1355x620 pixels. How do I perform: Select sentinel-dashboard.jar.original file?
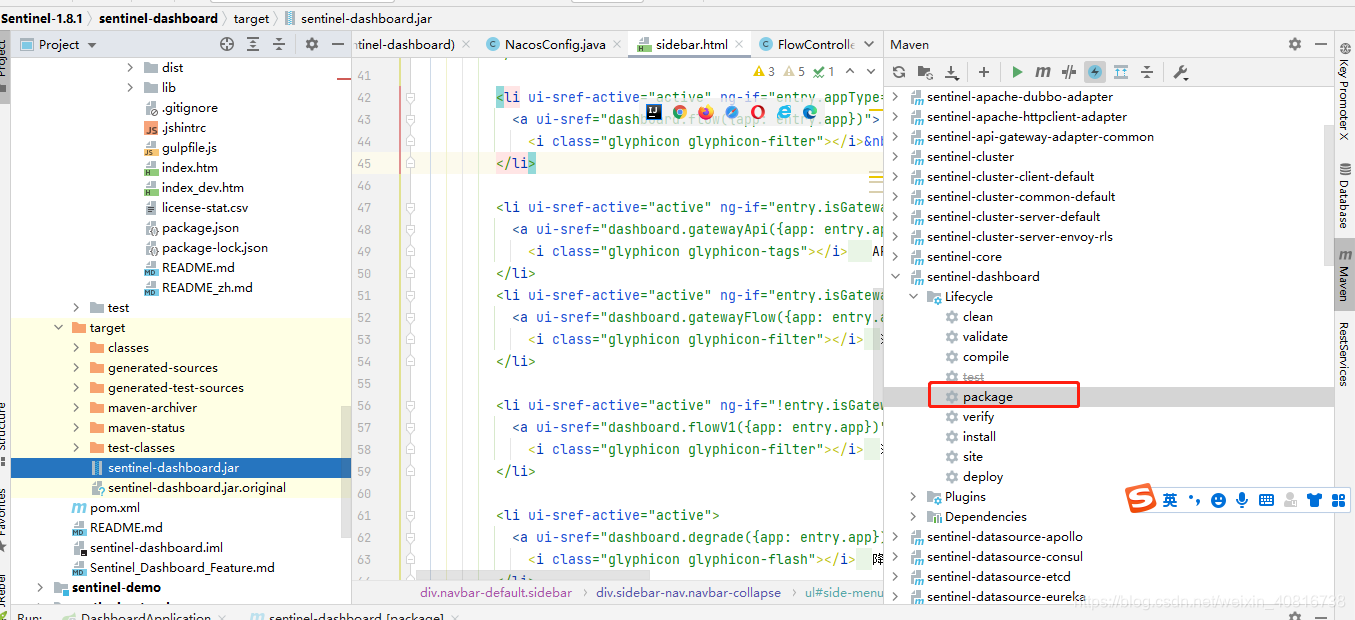(197, 487)
